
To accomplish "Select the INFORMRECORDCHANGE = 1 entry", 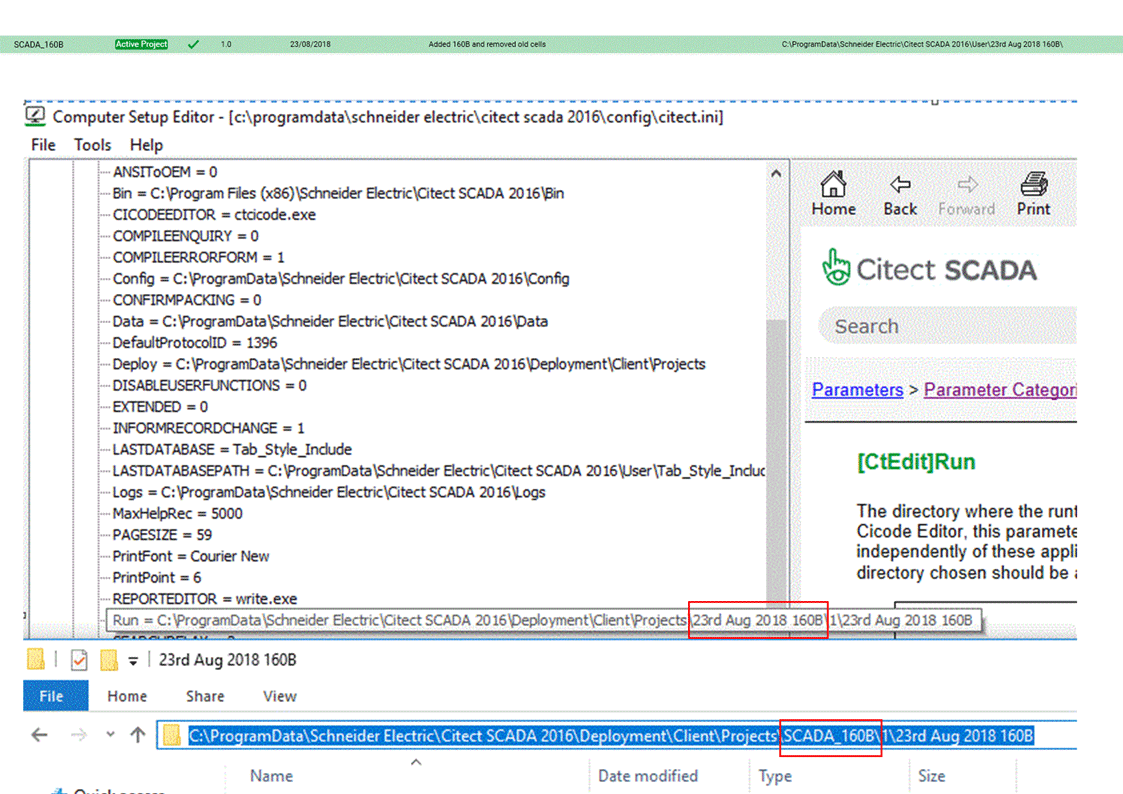I will coord(208,428).
